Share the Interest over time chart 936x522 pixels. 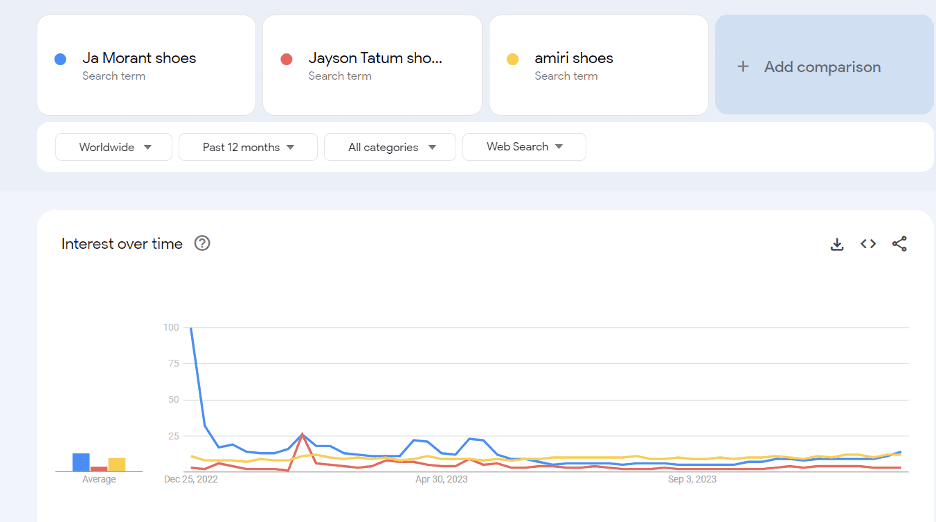(900, 244)
